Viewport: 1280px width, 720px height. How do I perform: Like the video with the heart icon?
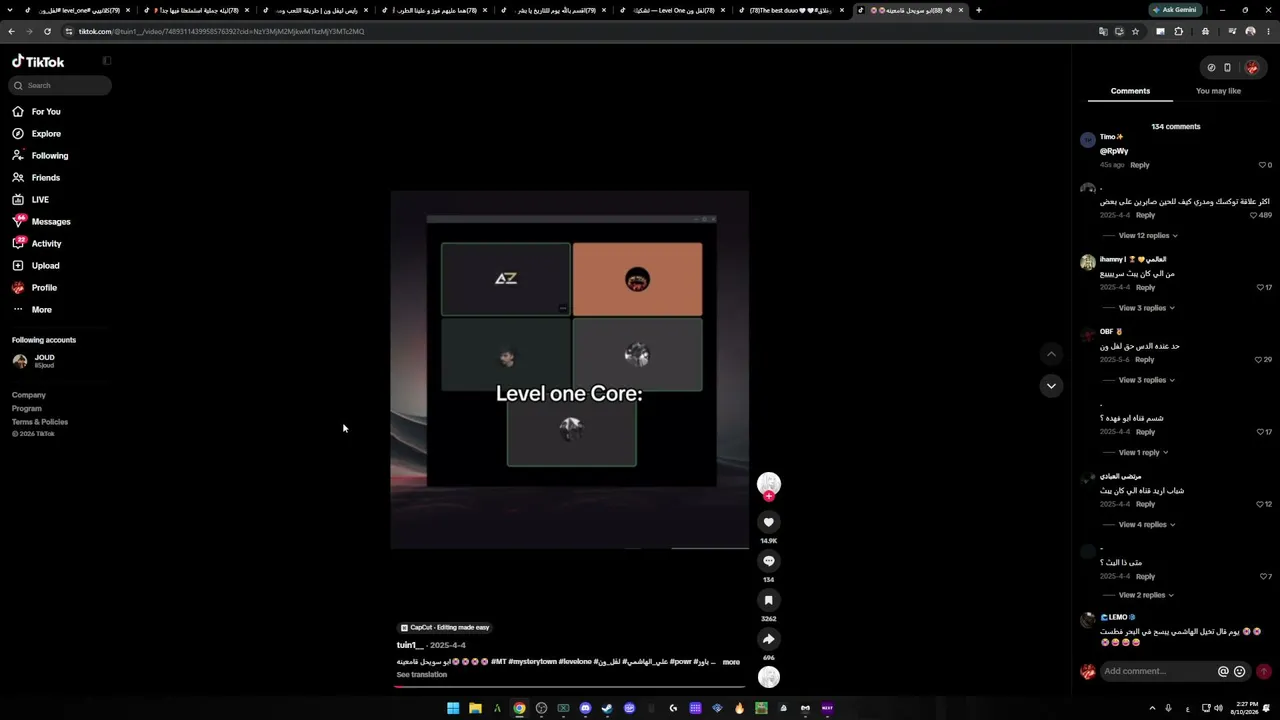(x=768, y=522)
